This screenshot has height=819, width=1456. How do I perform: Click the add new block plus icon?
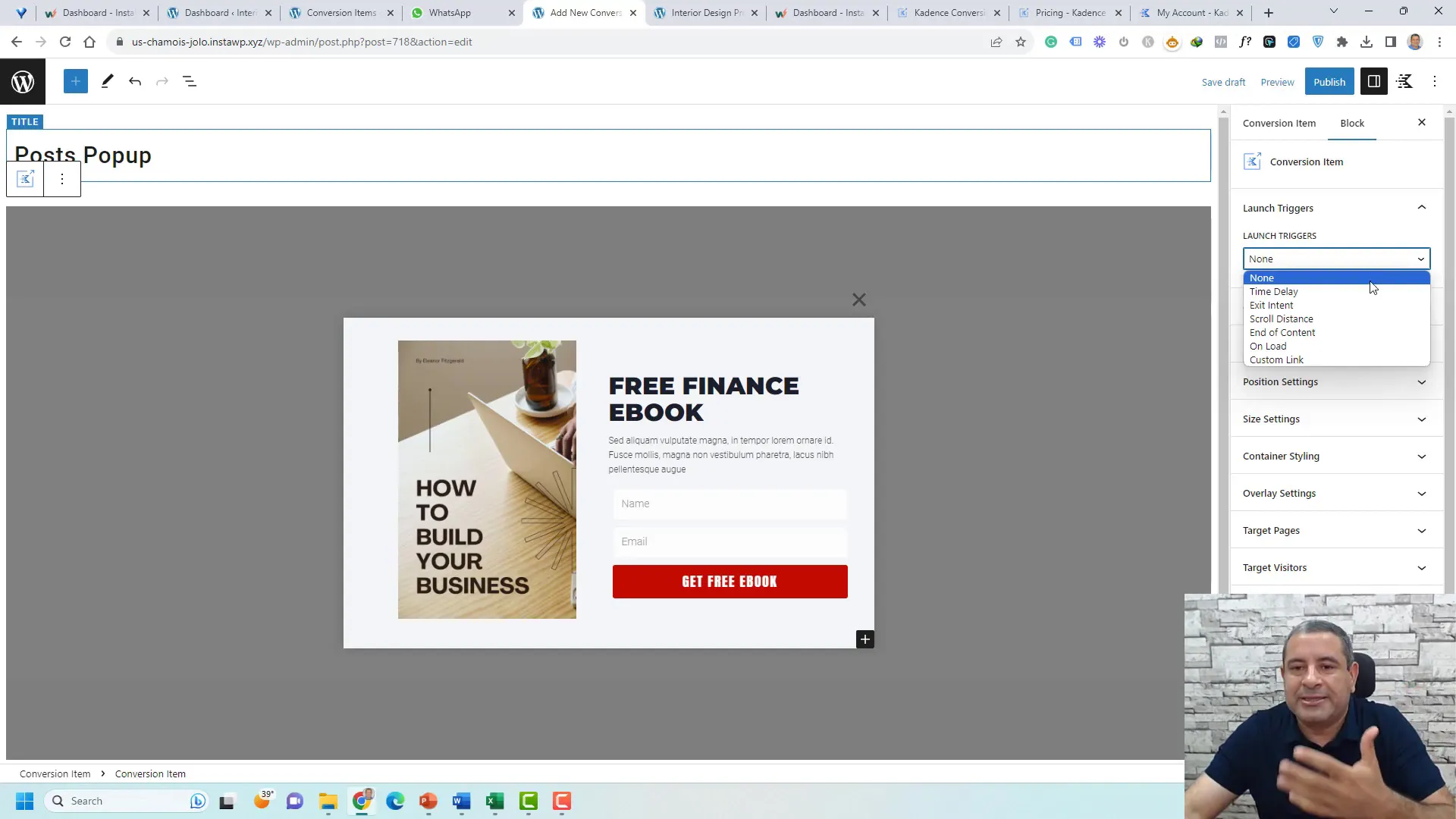pyautogui.click(x=75, y=81)
